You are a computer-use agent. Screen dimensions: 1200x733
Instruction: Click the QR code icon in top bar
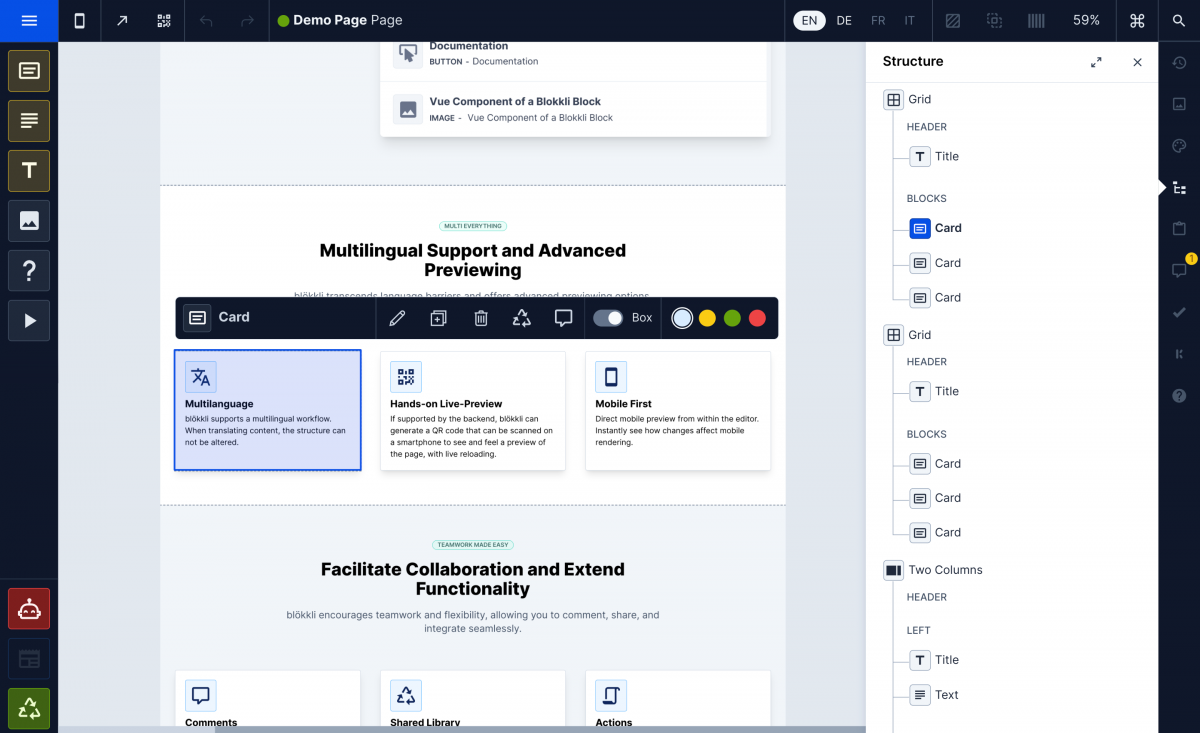tap(164, 20)
